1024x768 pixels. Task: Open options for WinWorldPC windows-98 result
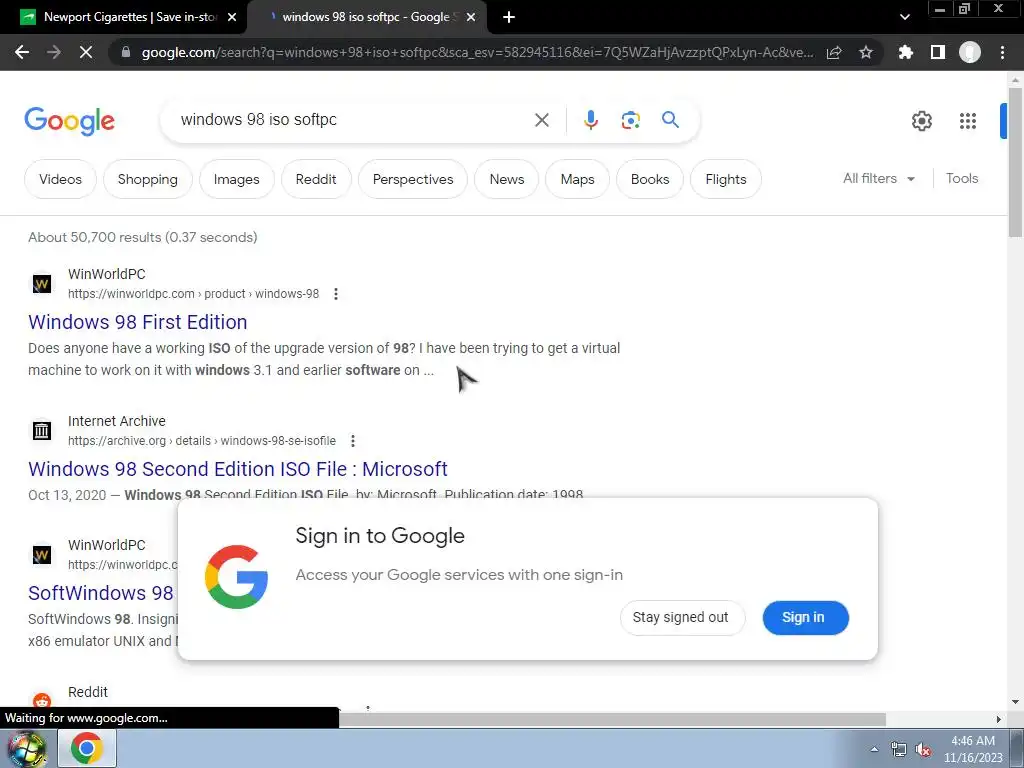(x=336, y=294)
